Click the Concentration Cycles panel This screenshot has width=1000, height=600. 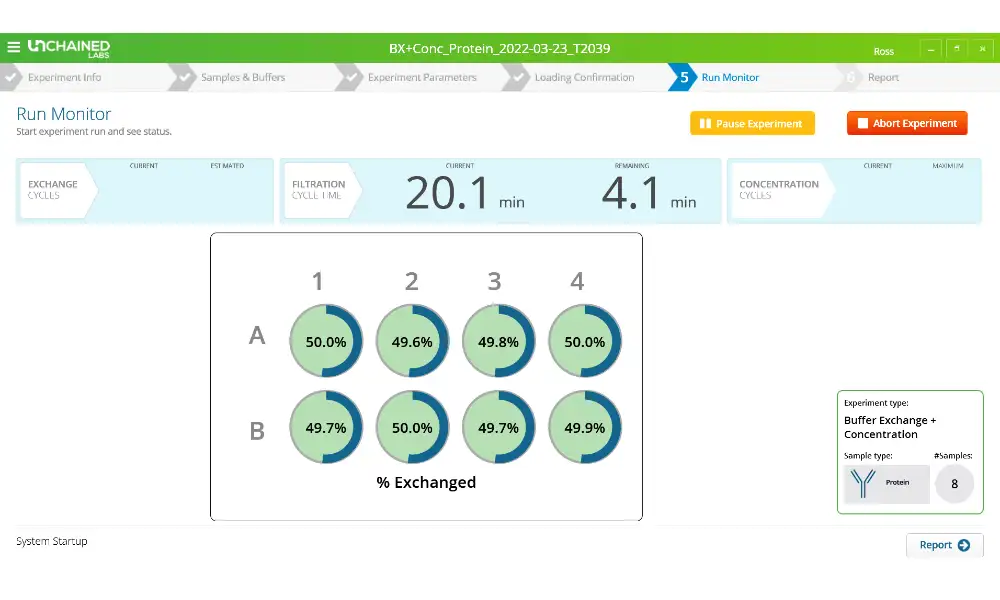click(853, 190)
